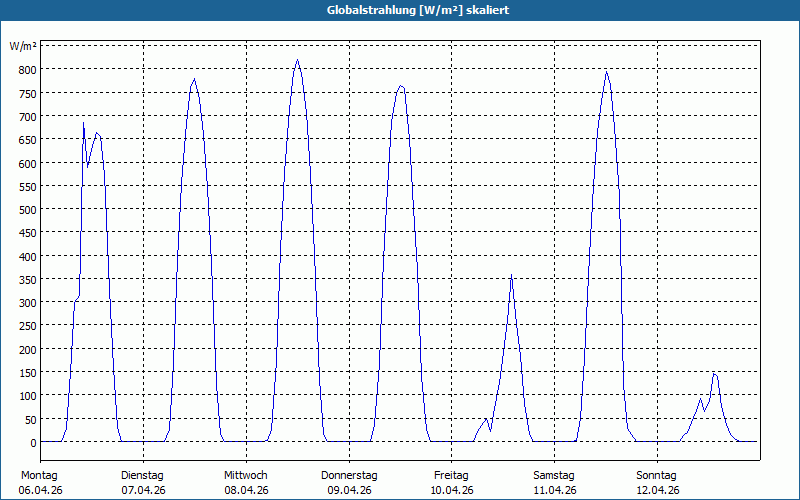This screenshot has height=500, width=800.
Task: Click the Globalstrahlung chart title bar
Action: pyautogui.click(x=400, y=10)
